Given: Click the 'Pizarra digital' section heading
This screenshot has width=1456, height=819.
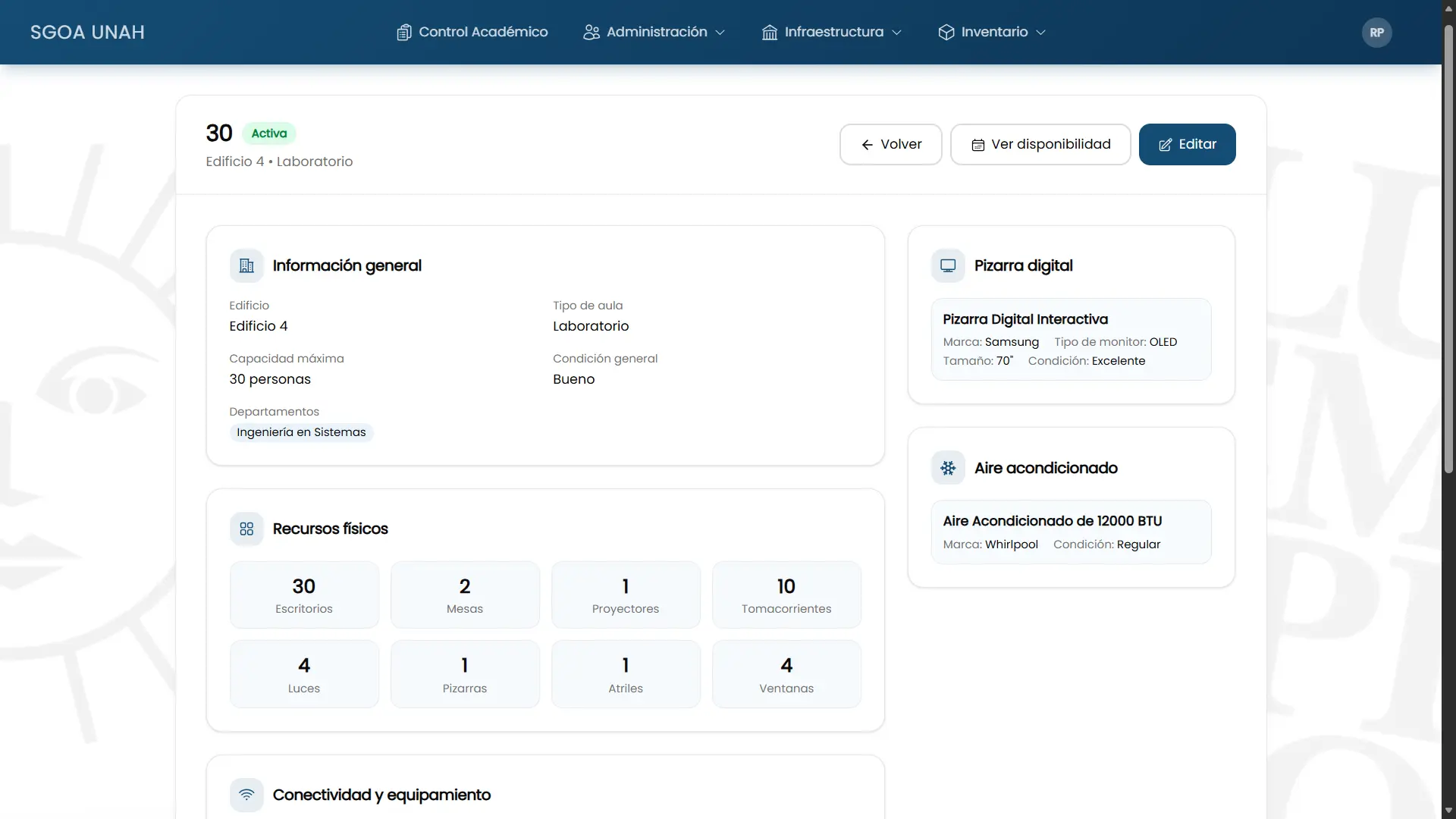Looking at the screenshot, I should tap(1024, 266).
